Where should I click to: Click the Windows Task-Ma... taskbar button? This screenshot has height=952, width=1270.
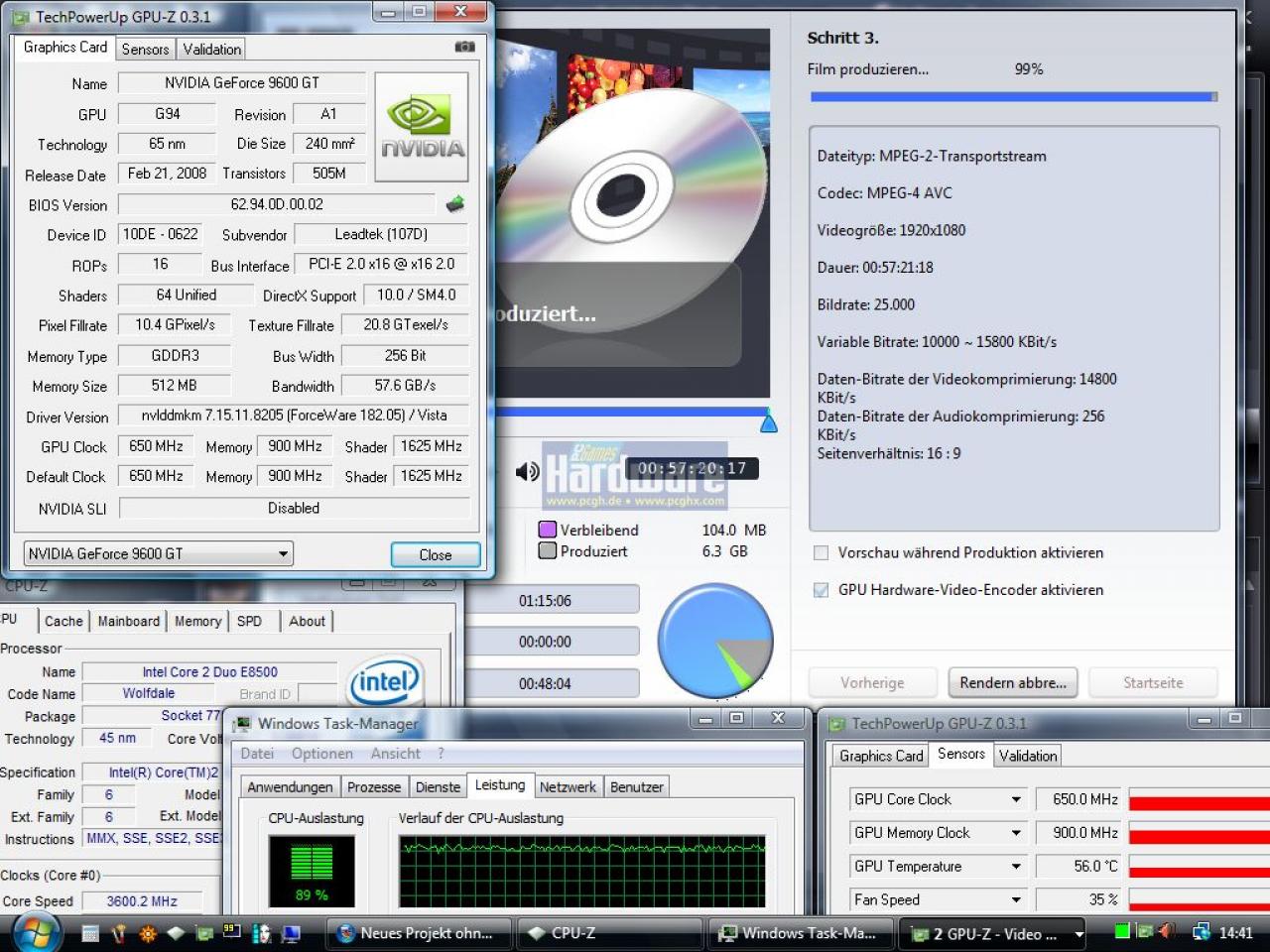pyautogui.click(x=801, y=933)
